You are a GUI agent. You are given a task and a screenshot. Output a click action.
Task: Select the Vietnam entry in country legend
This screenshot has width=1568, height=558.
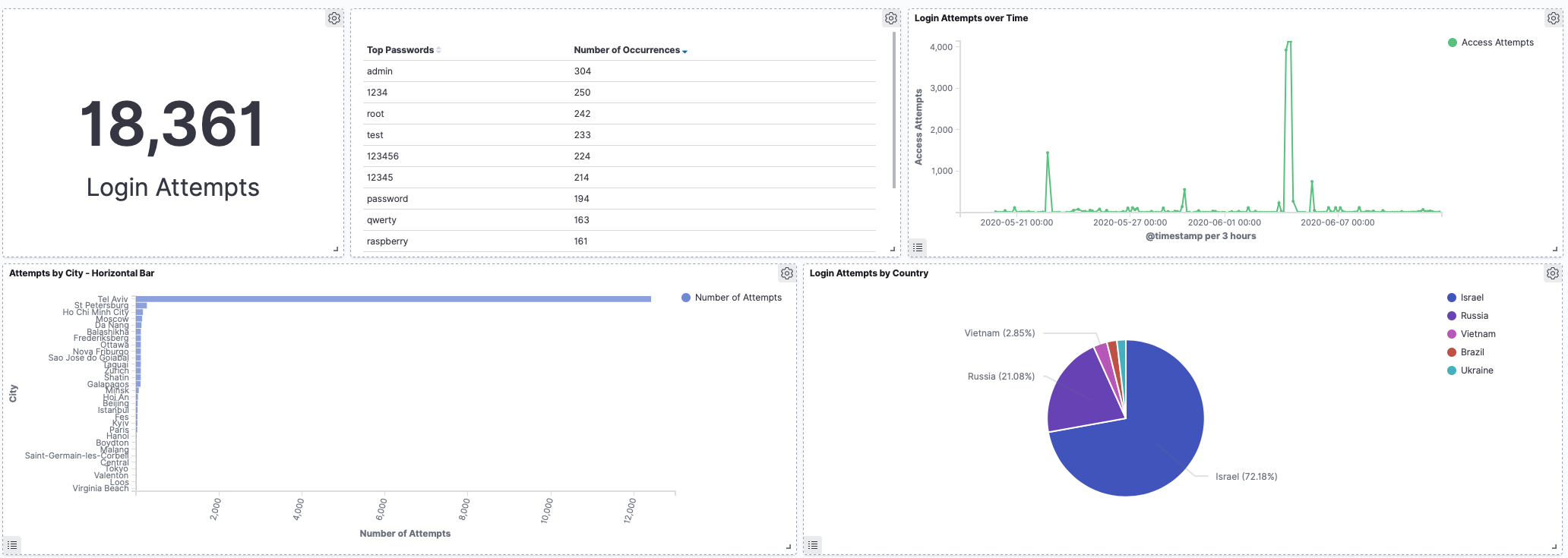(1478, 334)
